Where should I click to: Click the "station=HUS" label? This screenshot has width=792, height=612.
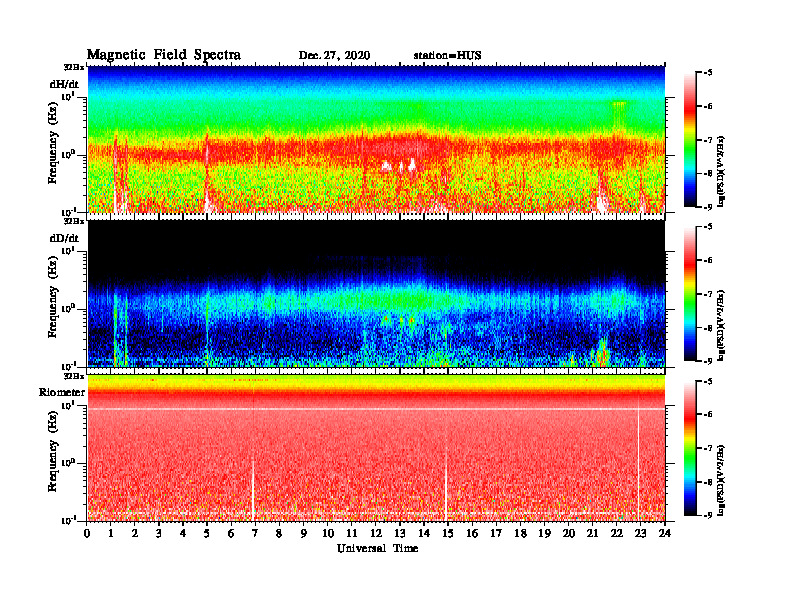coord(447,56)
